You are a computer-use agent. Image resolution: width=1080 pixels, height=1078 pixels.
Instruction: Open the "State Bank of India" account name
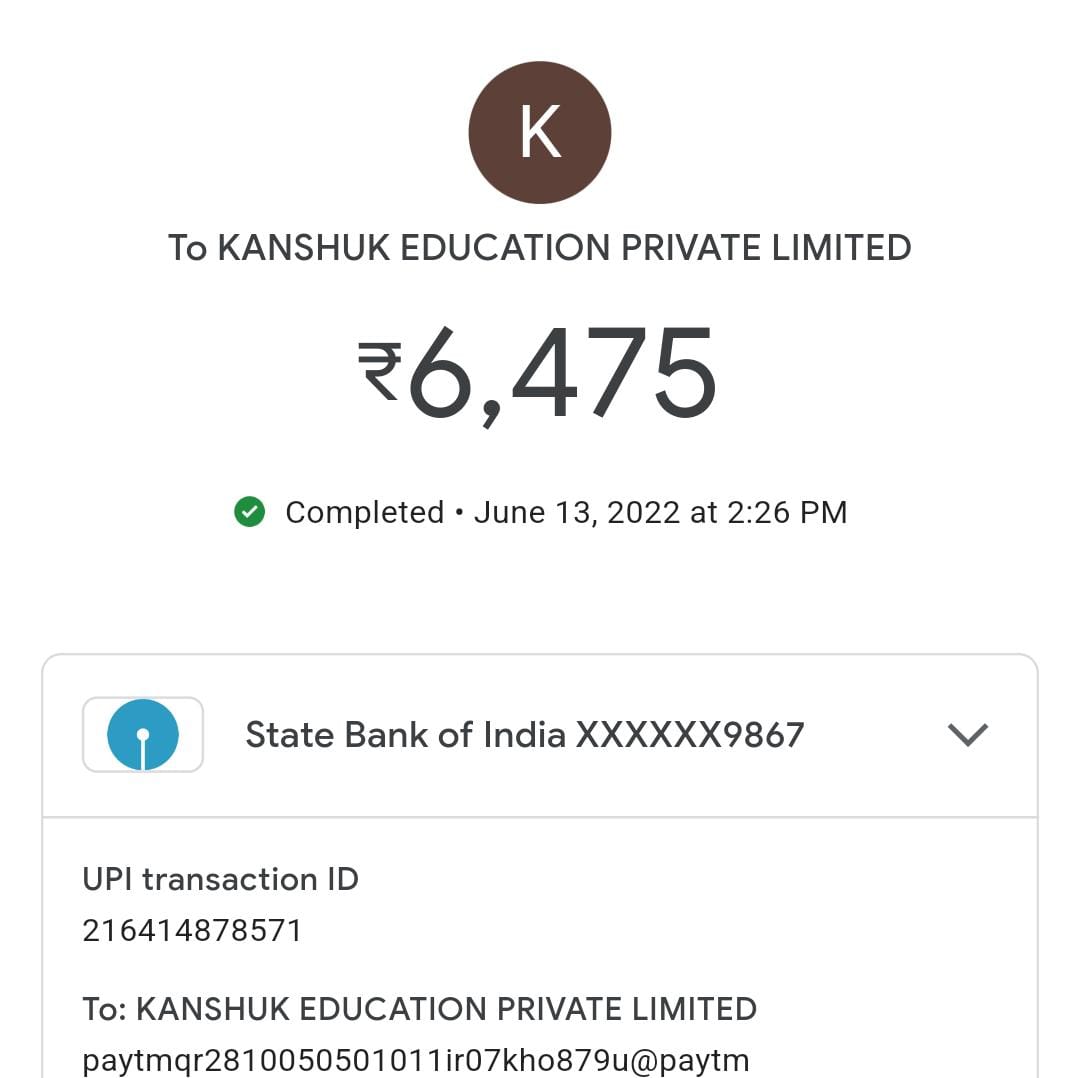pos(405,735)
